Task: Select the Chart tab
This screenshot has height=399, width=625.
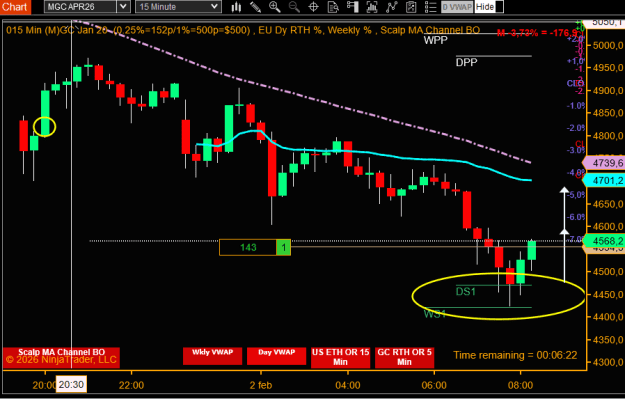Action: click(x=15, y=7)
